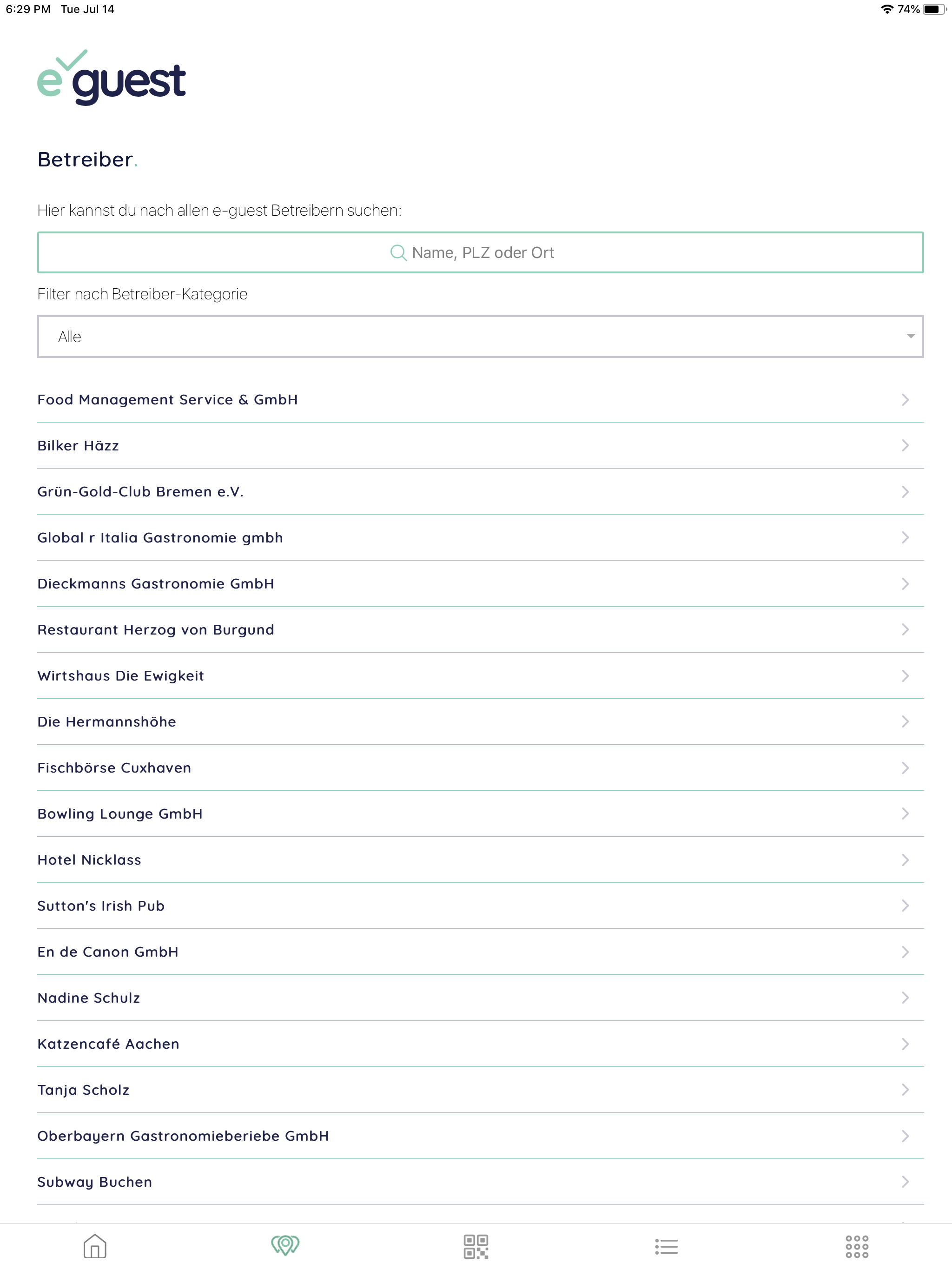Tap the e-guest logo
The width and height of the screenshot is (952, 1270).
(112, 79)
